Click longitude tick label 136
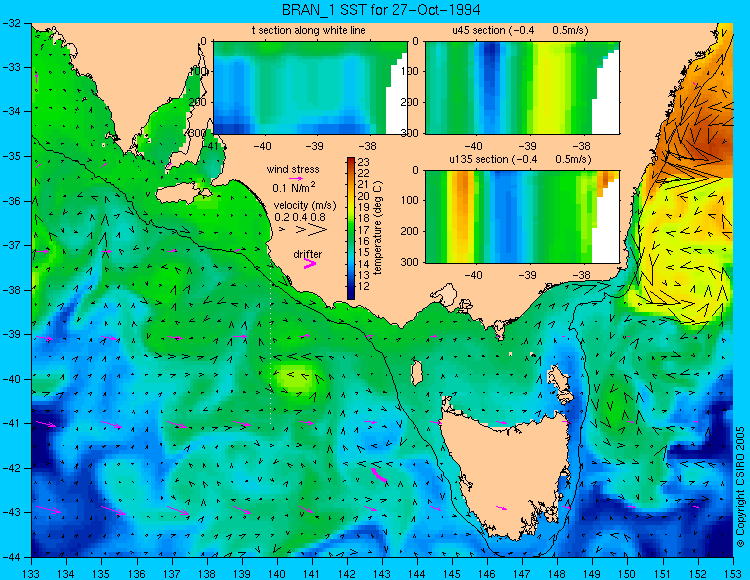The image size is (750, 580). tap(137, 572)
